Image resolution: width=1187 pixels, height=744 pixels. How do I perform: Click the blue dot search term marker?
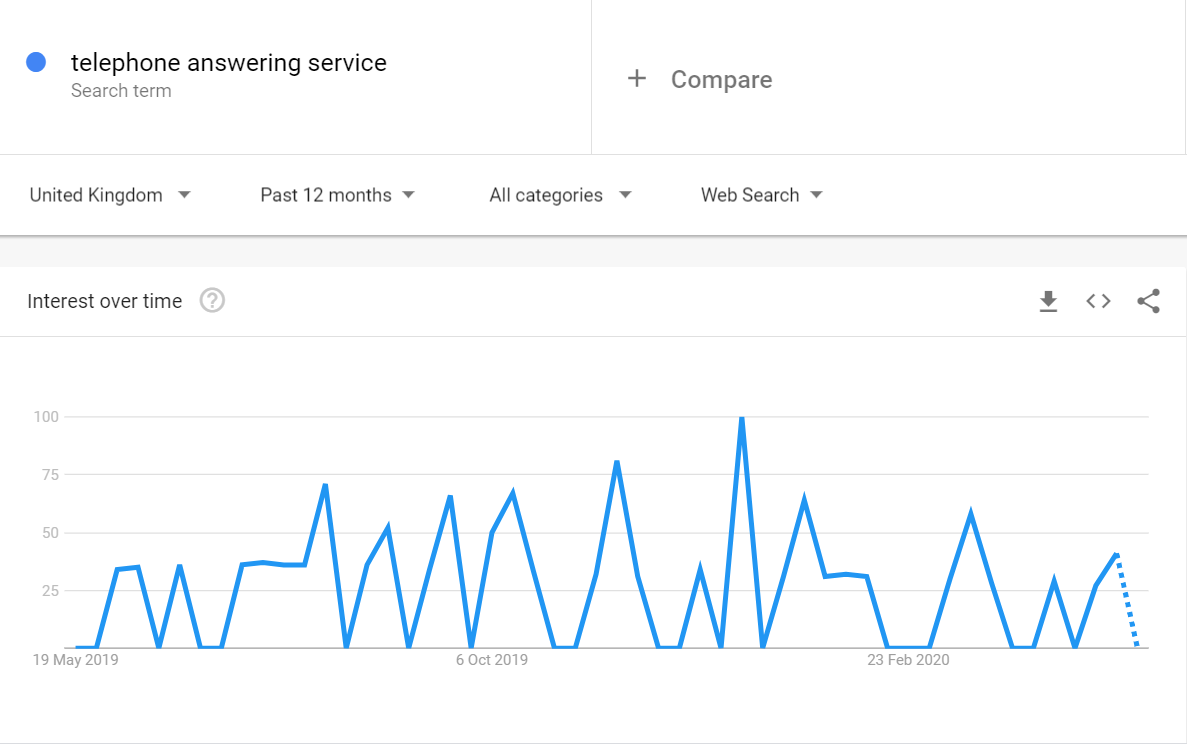[x=36, y=62]
